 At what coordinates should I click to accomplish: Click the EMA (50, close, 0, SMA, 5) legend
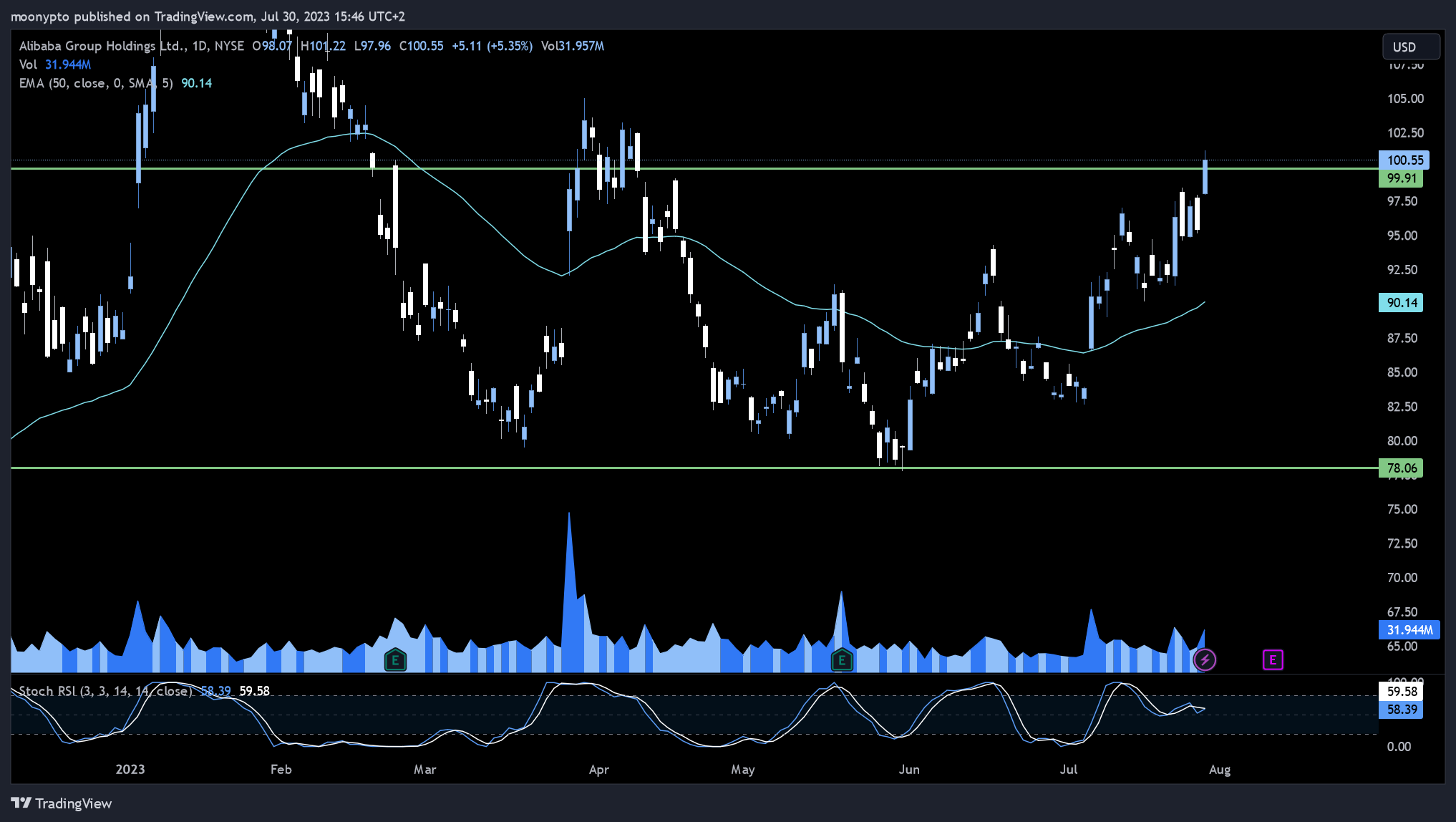click(x=96, y=83)
